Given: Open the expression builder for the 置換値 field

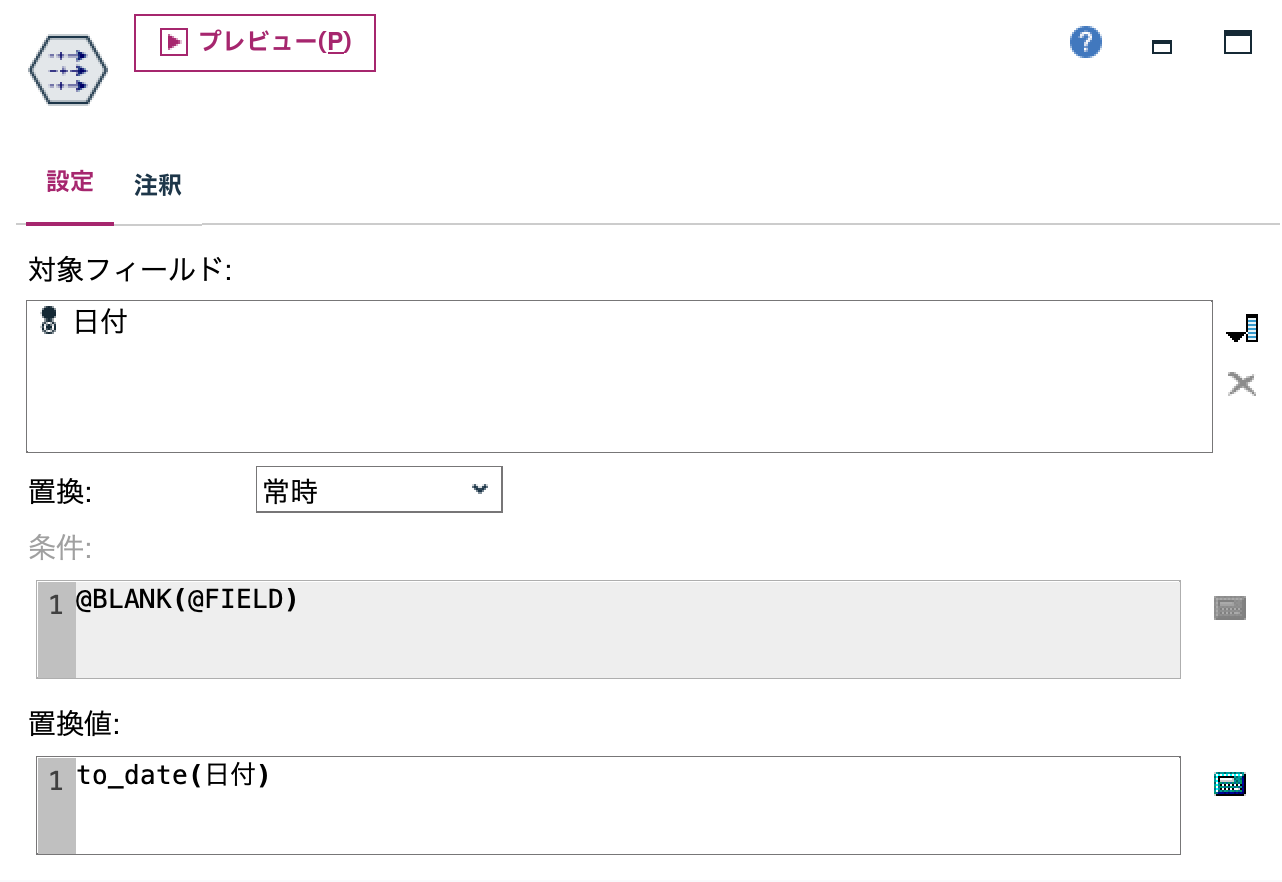Looking at the screenshot, I should [1229, 783].
